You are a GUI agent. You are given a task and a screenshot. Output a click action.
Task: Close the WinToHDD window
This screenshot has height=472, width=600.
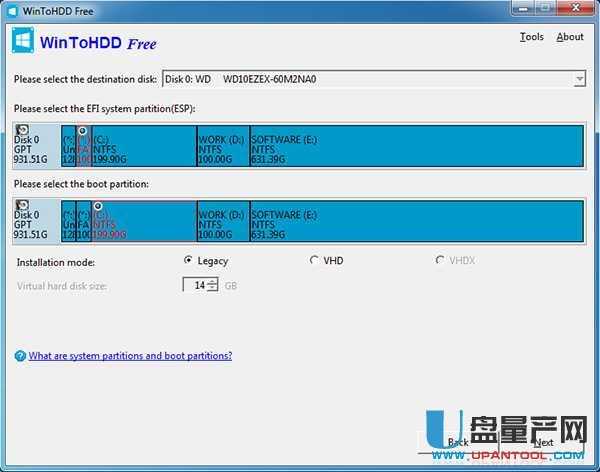[576, 8]
